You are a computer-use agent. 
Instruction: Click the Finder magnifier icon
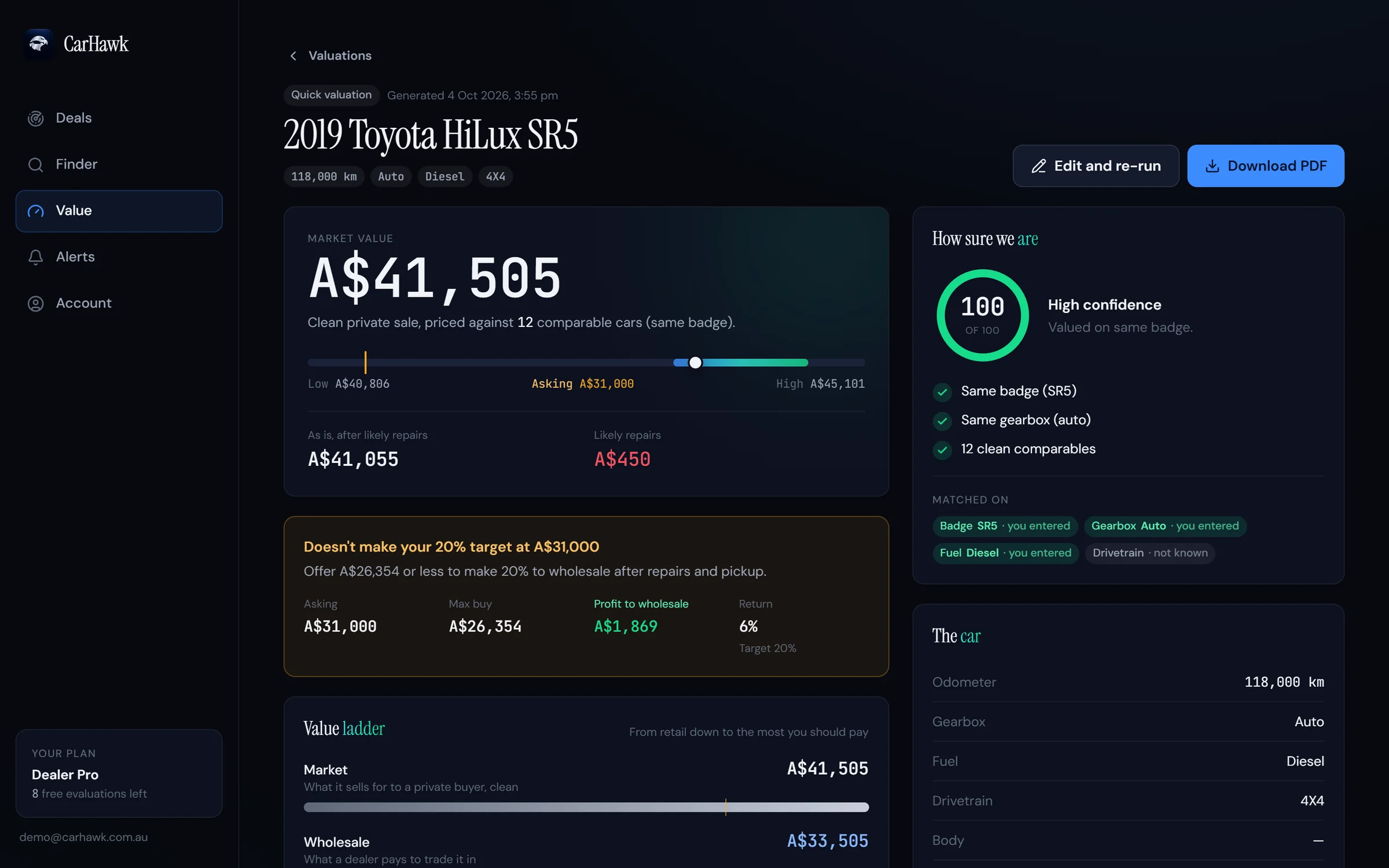[x=36, y=164]
